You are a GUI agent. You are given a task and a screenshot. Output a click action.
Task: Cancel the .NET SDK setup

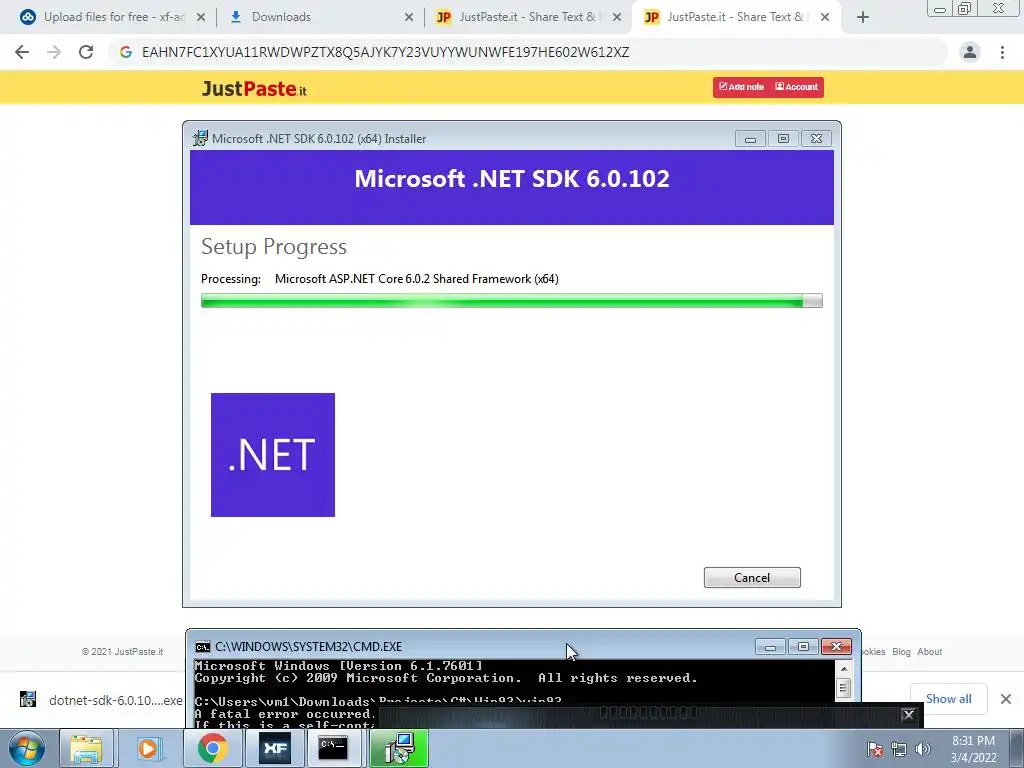[x=752, y=577]
